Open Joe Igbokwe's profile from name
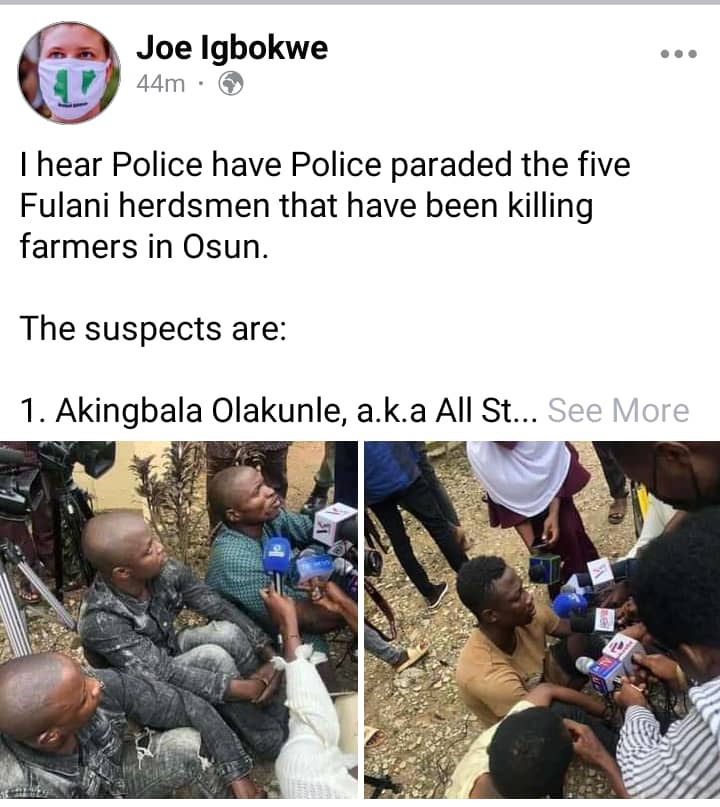 (232, 48)
